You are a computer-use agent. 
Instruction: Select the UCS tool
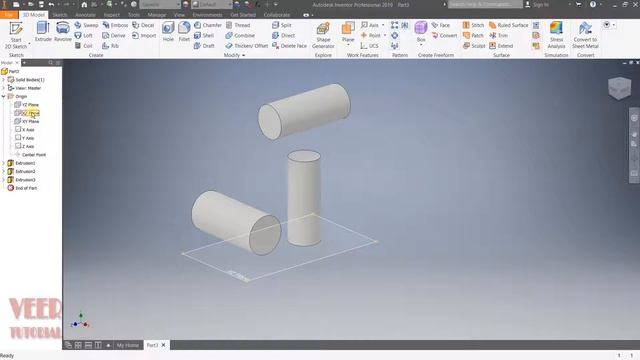tap(369, 46)
